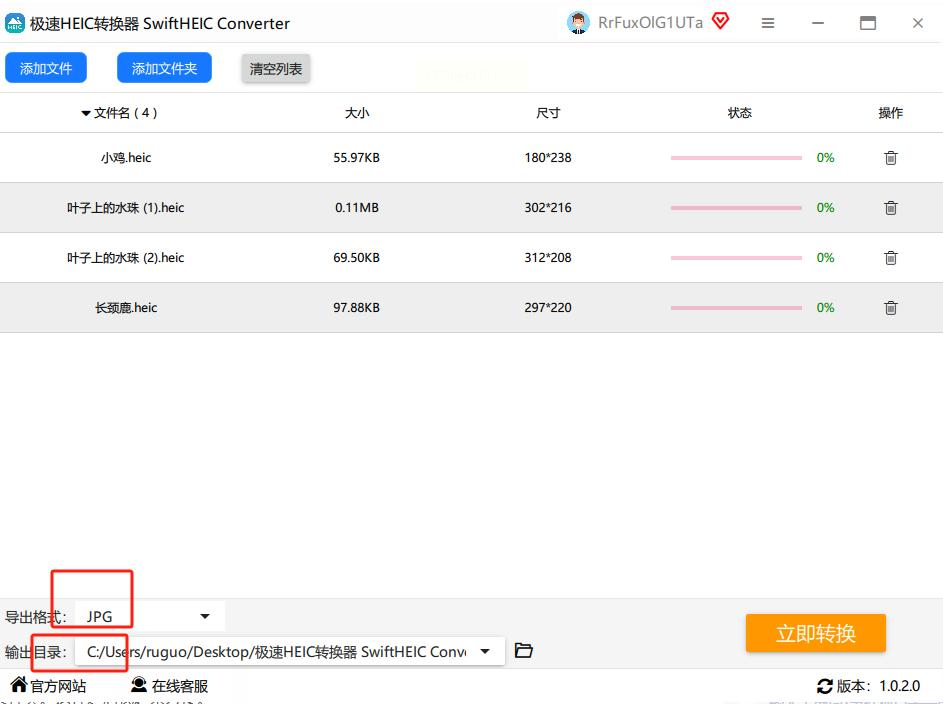Toggle sort arrow beside 文件名 (4)
Screen dimensions: 943x704
(86, 113)
